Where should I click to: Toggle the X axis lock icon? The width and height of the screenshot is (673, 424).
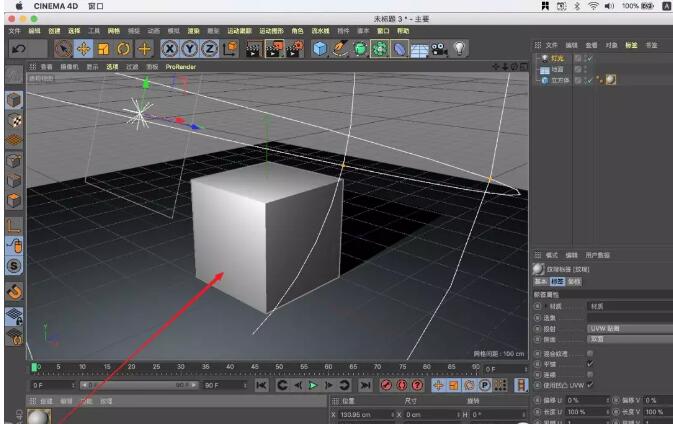(170, 49)
